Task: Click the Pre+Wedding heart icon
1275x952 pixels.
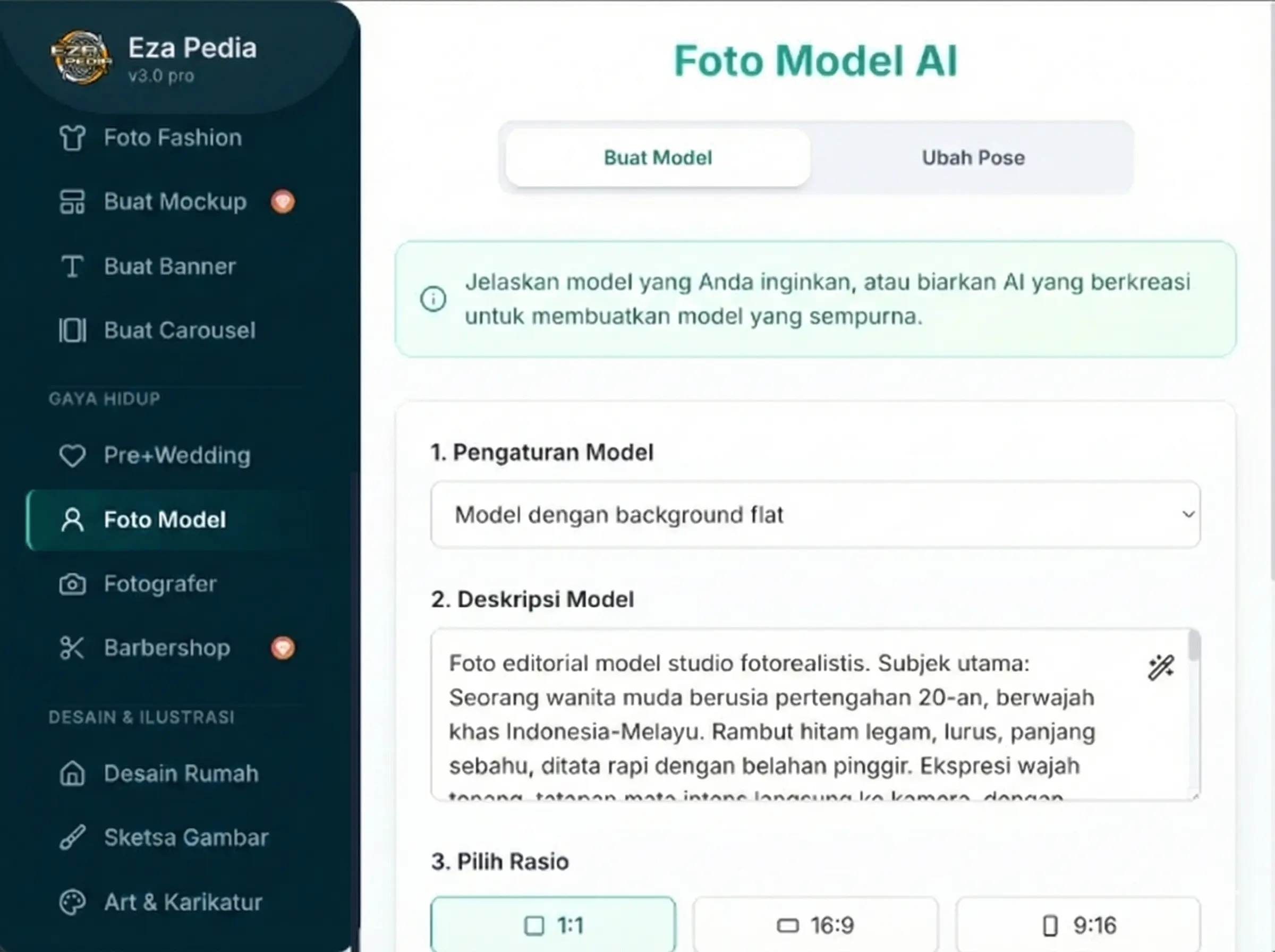Action: tap(73, 455)
